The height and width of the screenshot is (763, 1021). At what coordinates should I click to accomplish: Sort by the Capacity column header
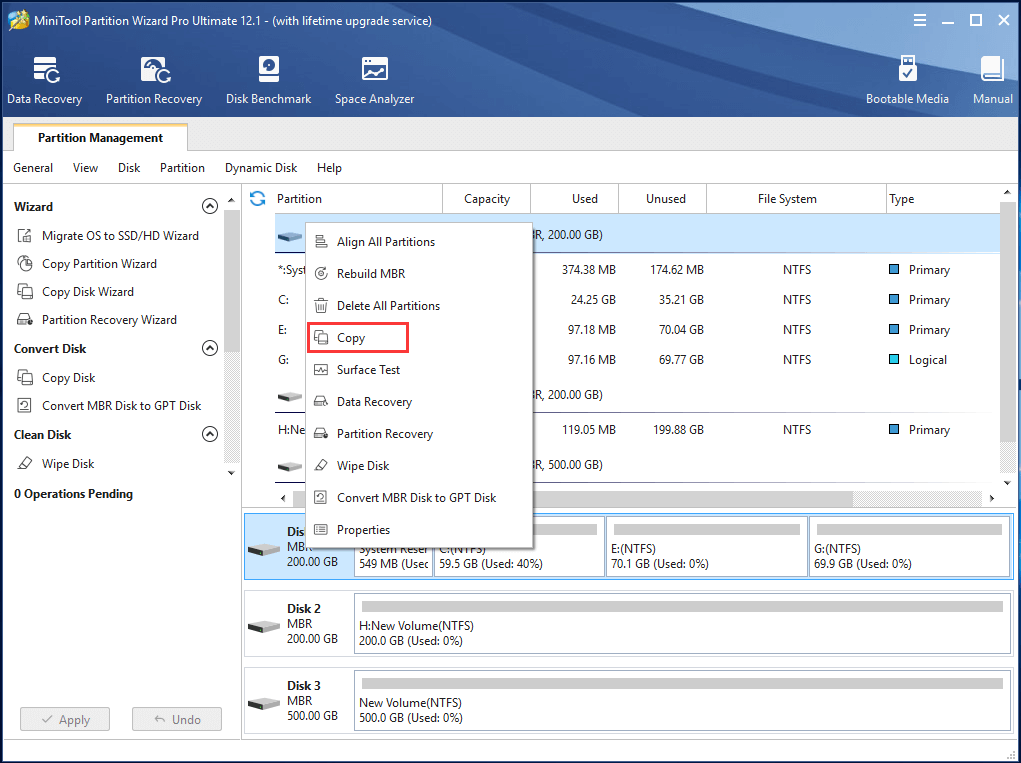pyautogui.click(x=486, y=199)
